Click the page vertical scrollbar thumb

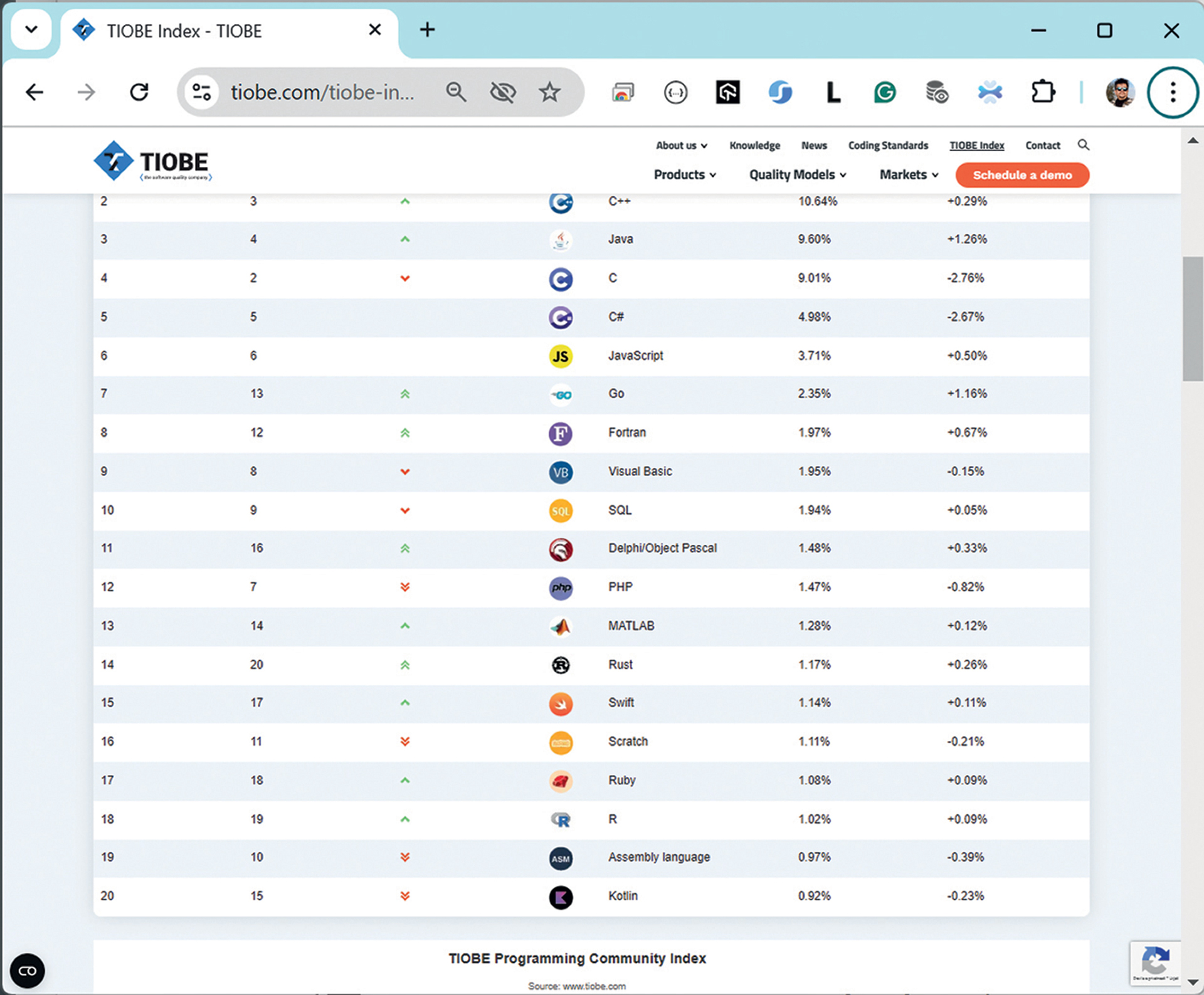[1191, 319]
